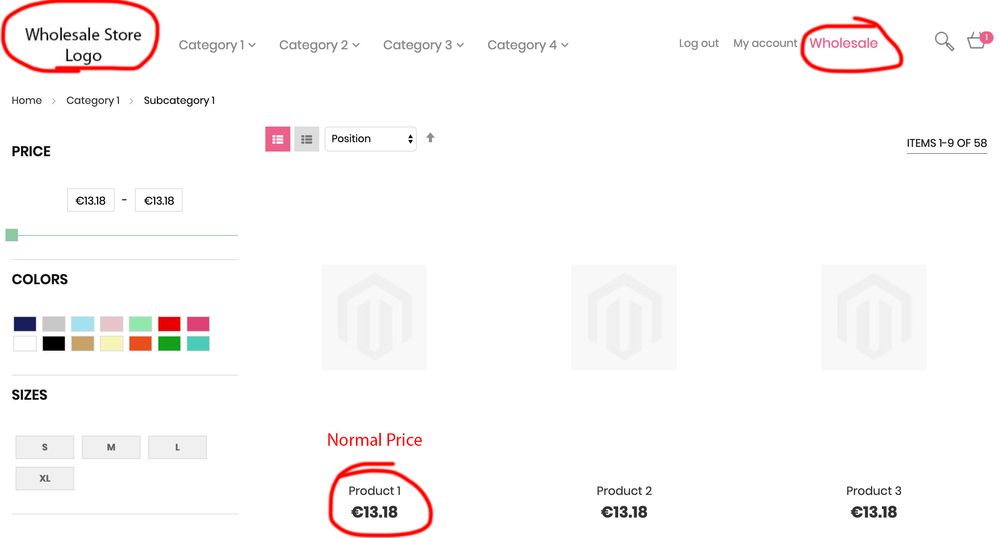
Task: Toggle ascending sort direction arrow
Action: click(x=430, y=138)
